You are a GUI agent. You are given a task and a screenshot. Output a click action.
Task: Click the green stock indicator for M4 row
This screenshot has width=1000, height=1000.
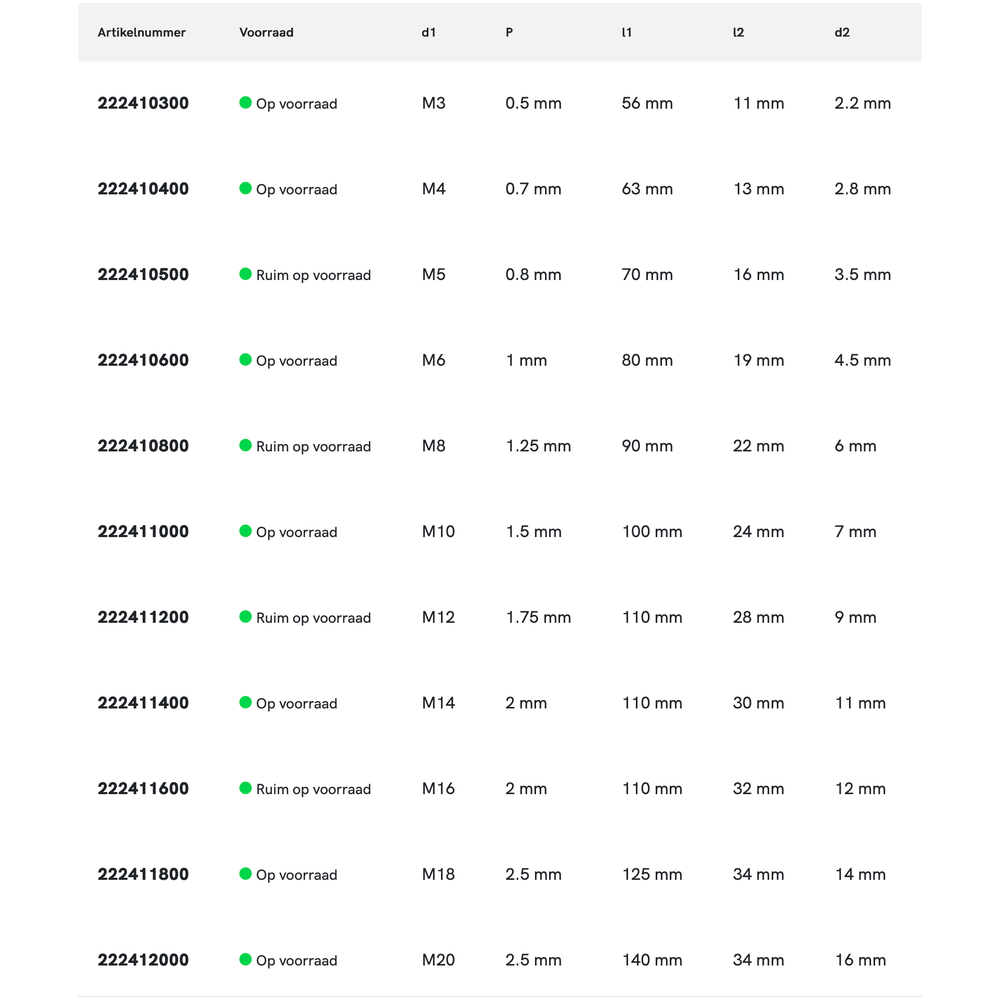(245, 188)
